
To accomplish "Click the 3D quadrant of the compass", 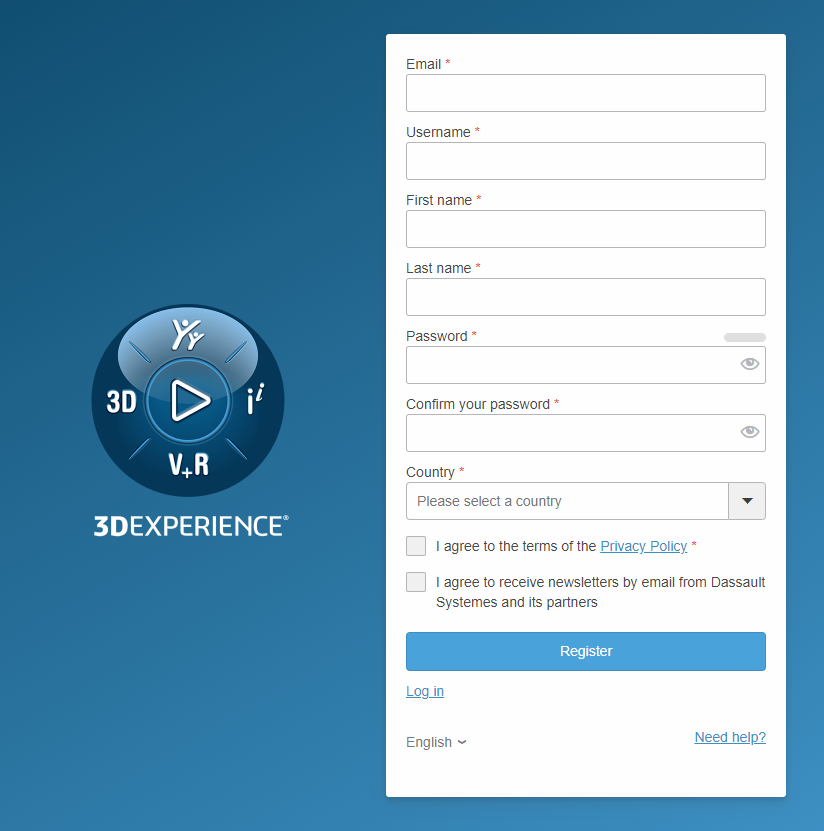I will pos(121,402).
